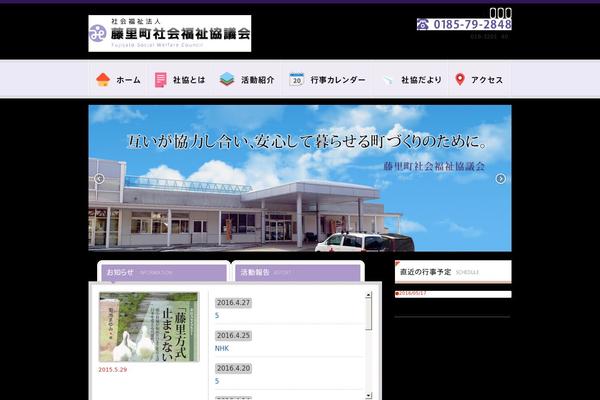Image resolution: width=600 pixels, height=400 pixels.
Task: Click the orange house Home icon
Action: [103, 80]
